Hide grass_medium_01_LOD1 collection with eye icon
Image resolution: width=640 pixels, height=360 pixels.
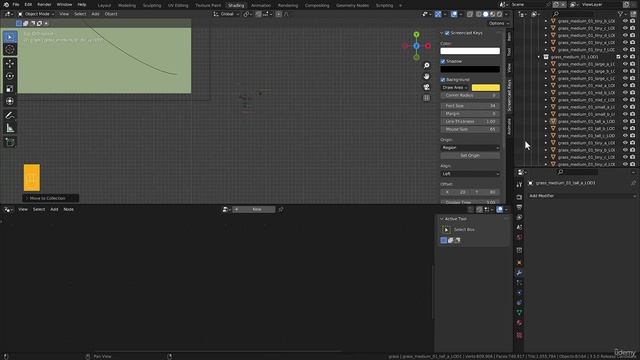click(625, 57)
